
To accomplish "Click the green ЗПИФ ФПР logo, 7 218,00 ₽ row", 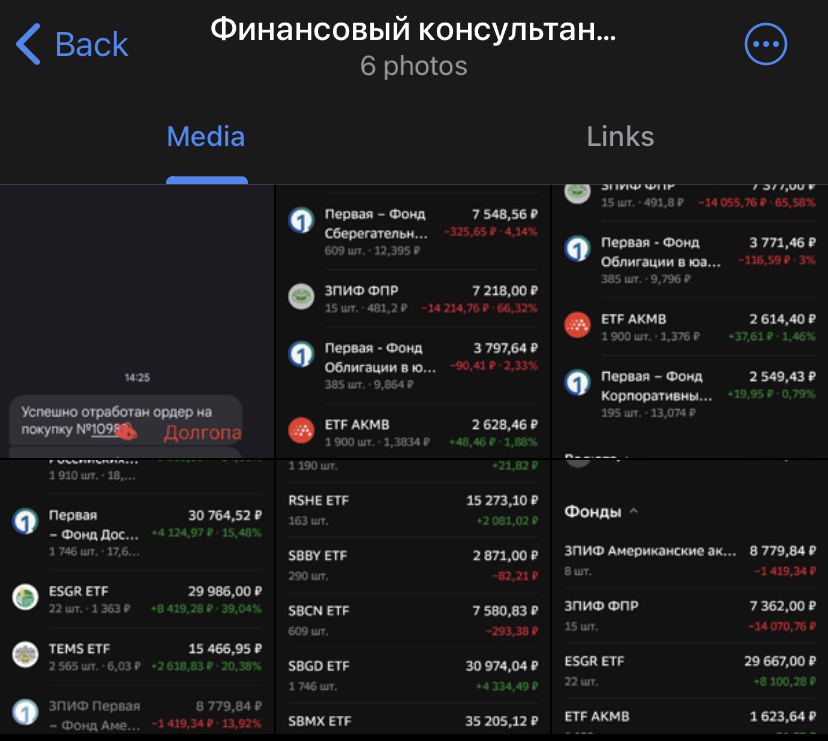I will click(x=302, y=296).
